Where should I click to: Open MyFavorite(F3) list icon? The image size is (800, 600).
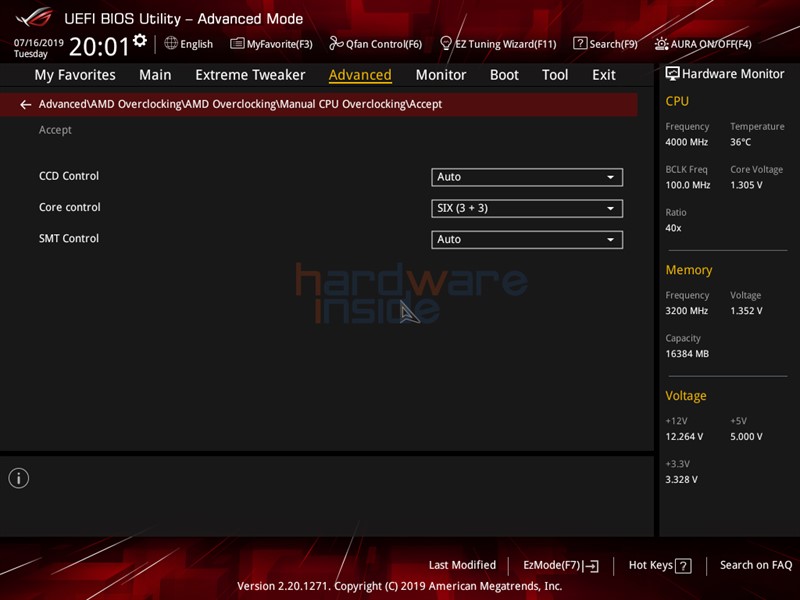click(237, 43)
